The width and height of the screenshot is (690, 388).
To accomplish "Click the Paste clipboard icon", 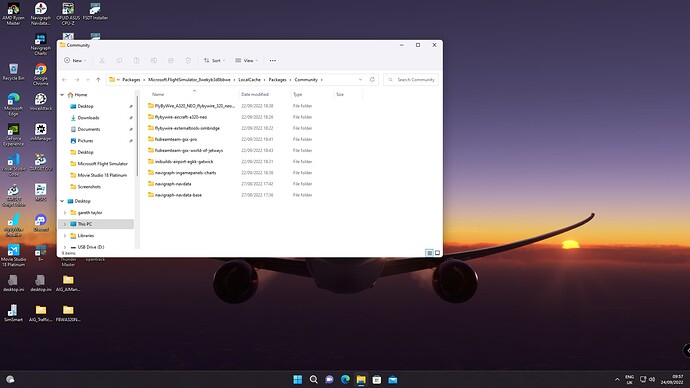I will (x=136, y=60).
